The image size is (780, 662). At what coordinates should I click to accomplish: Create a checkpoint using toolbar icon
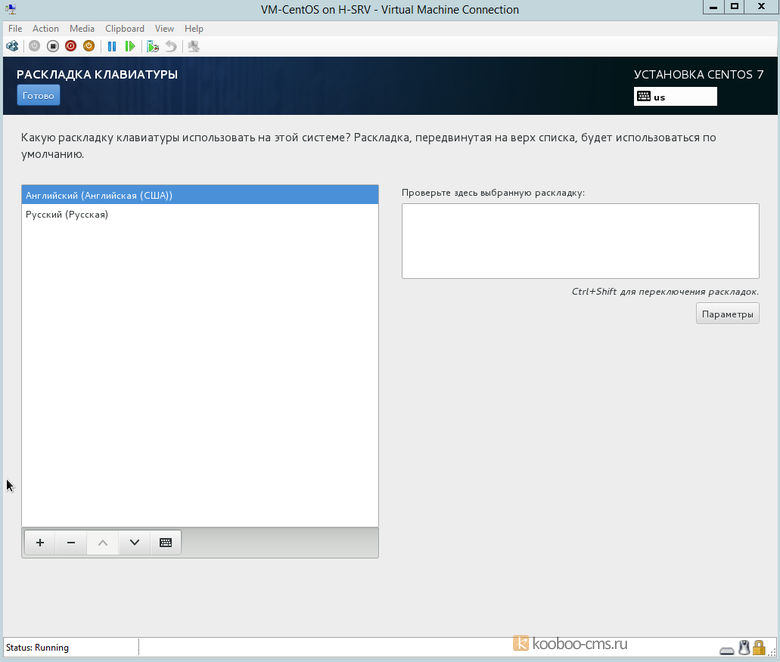pyautogui.click(x=153, y=46)
